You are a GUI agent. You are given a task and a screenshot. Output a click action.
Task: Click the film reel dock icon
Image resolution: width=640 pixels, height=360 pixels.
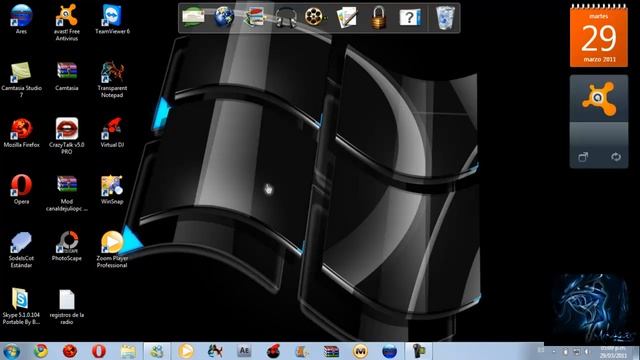click(x=315, y=18)
